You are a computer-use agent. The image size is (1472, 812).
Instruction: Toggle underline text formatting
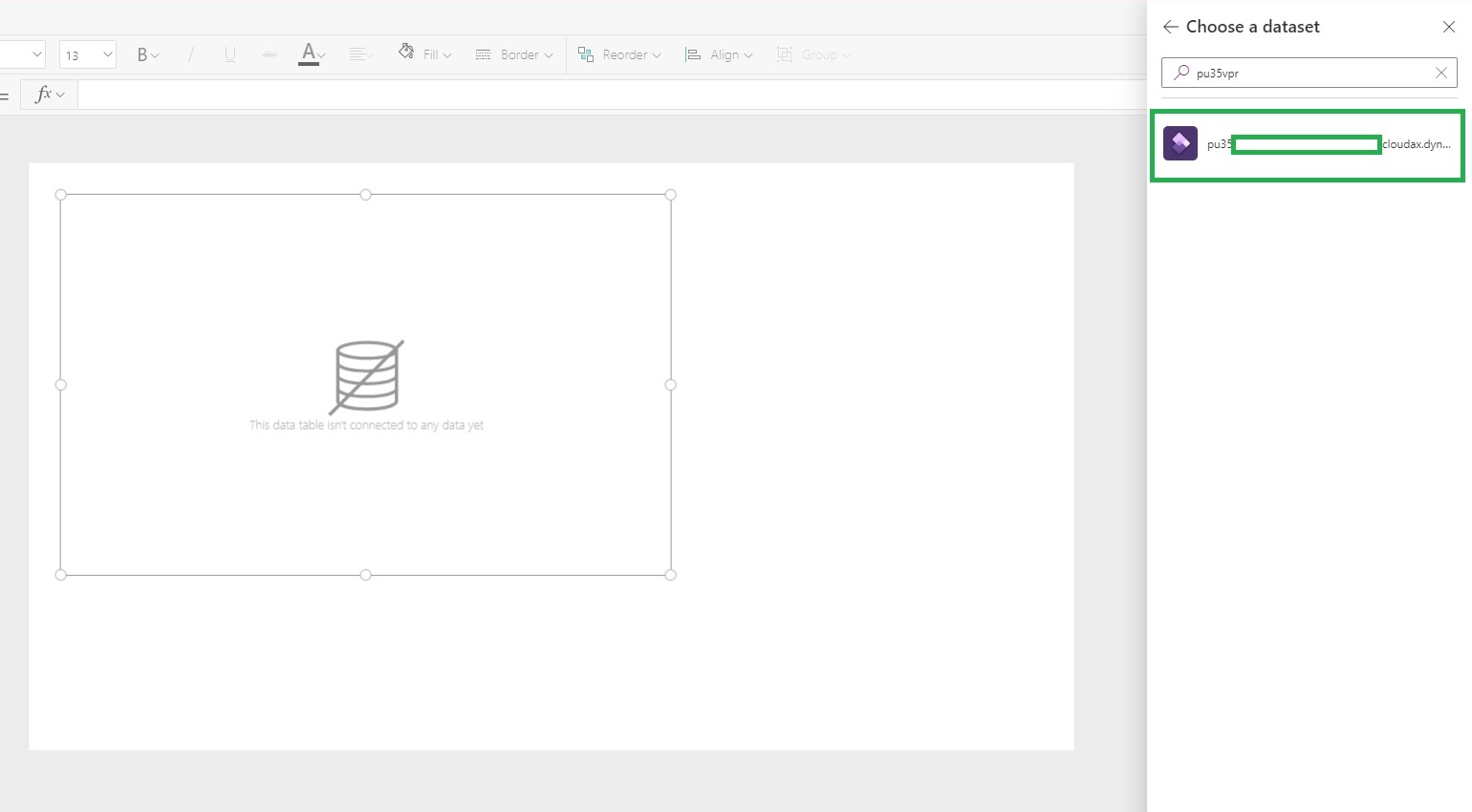(x=230, y=55)
